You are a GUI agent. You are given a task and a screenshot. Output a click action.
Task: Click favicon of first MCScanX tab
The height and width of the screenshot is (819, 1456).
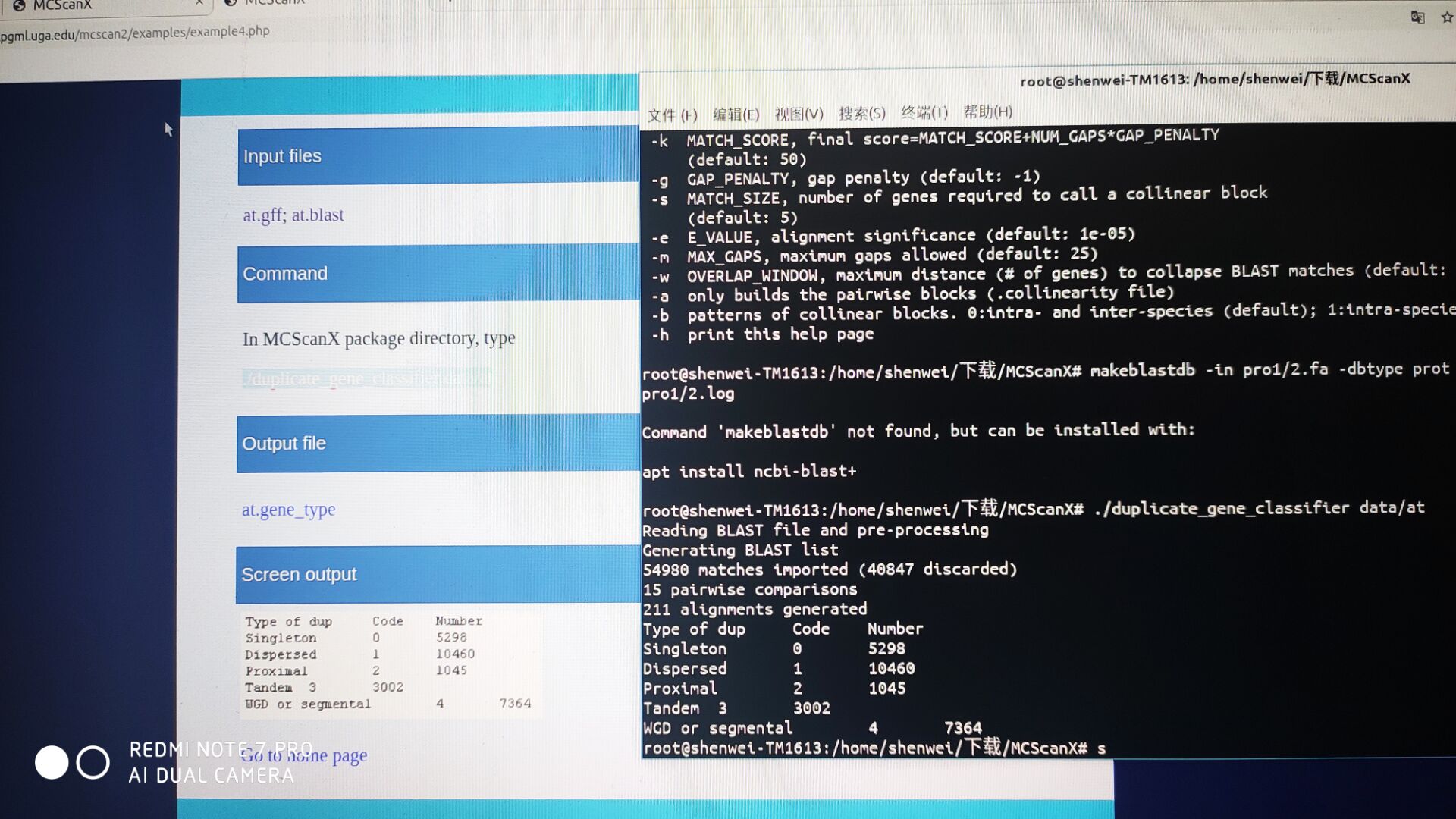(19, 5)
